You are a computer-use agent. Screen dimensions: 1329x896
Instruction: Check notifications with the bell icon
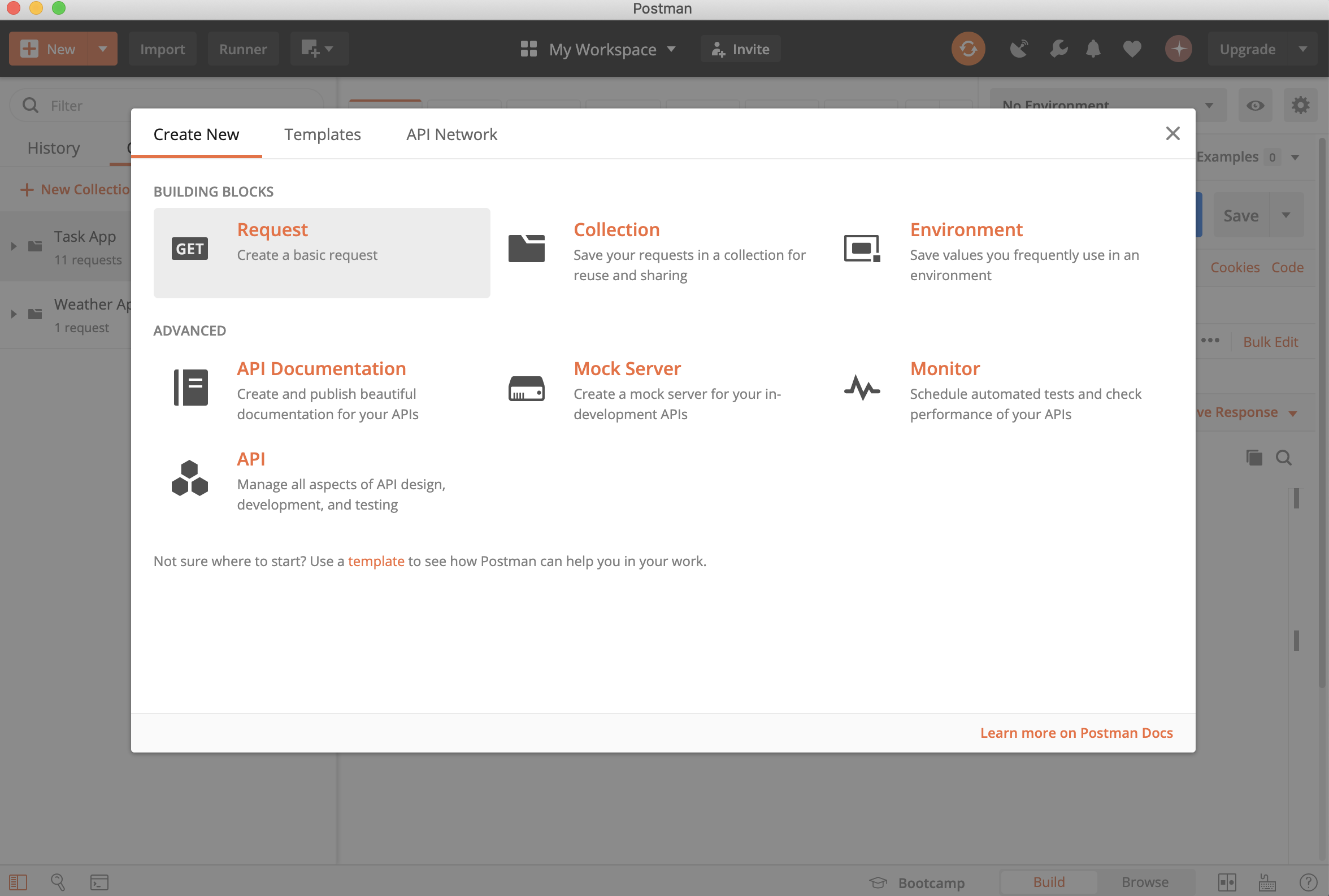click(x=1093, y=49)
